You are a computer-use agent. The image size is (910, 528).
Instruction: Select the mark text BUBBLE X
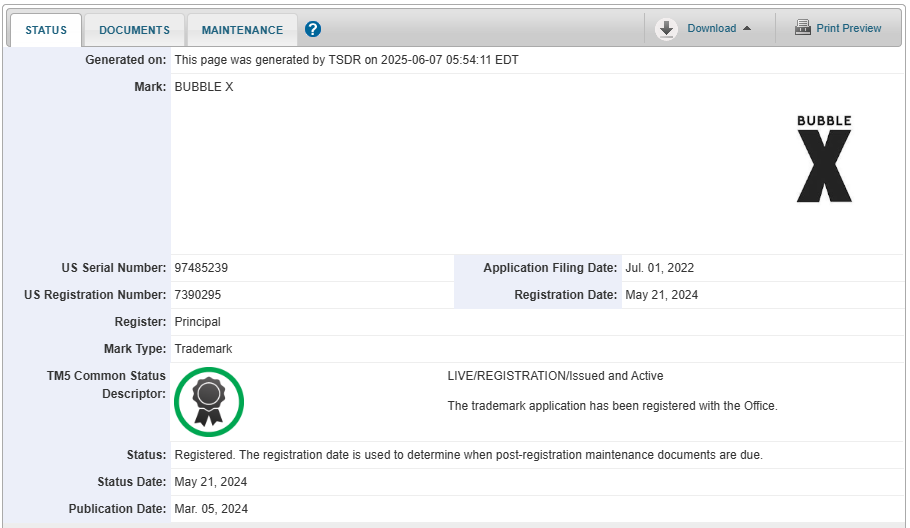[x=204, y=87]
